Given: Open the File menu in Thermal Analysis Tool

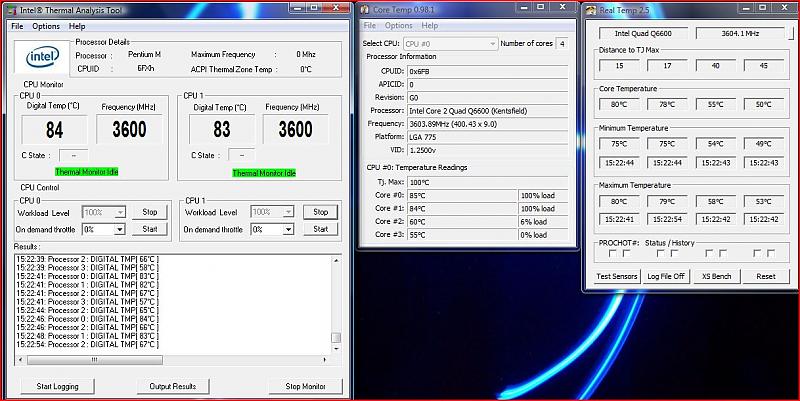Looking at the screenshot, I should [x=17, y=26].
